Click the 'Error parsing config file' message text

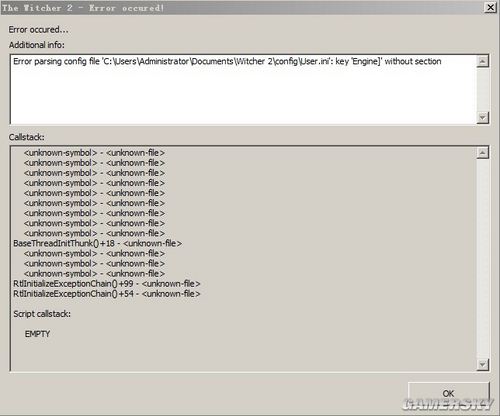pyautogui.click(x=227, y=61)
